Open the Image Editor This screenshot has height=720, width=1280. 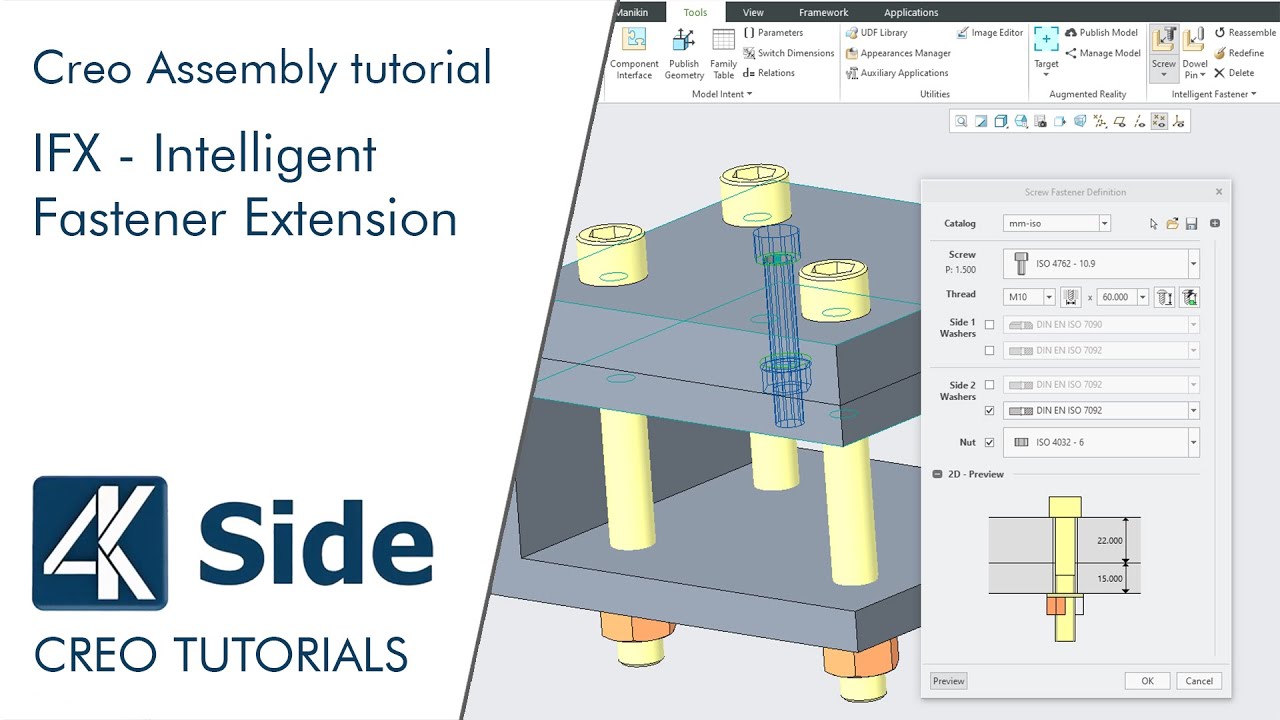click(990, 33)
